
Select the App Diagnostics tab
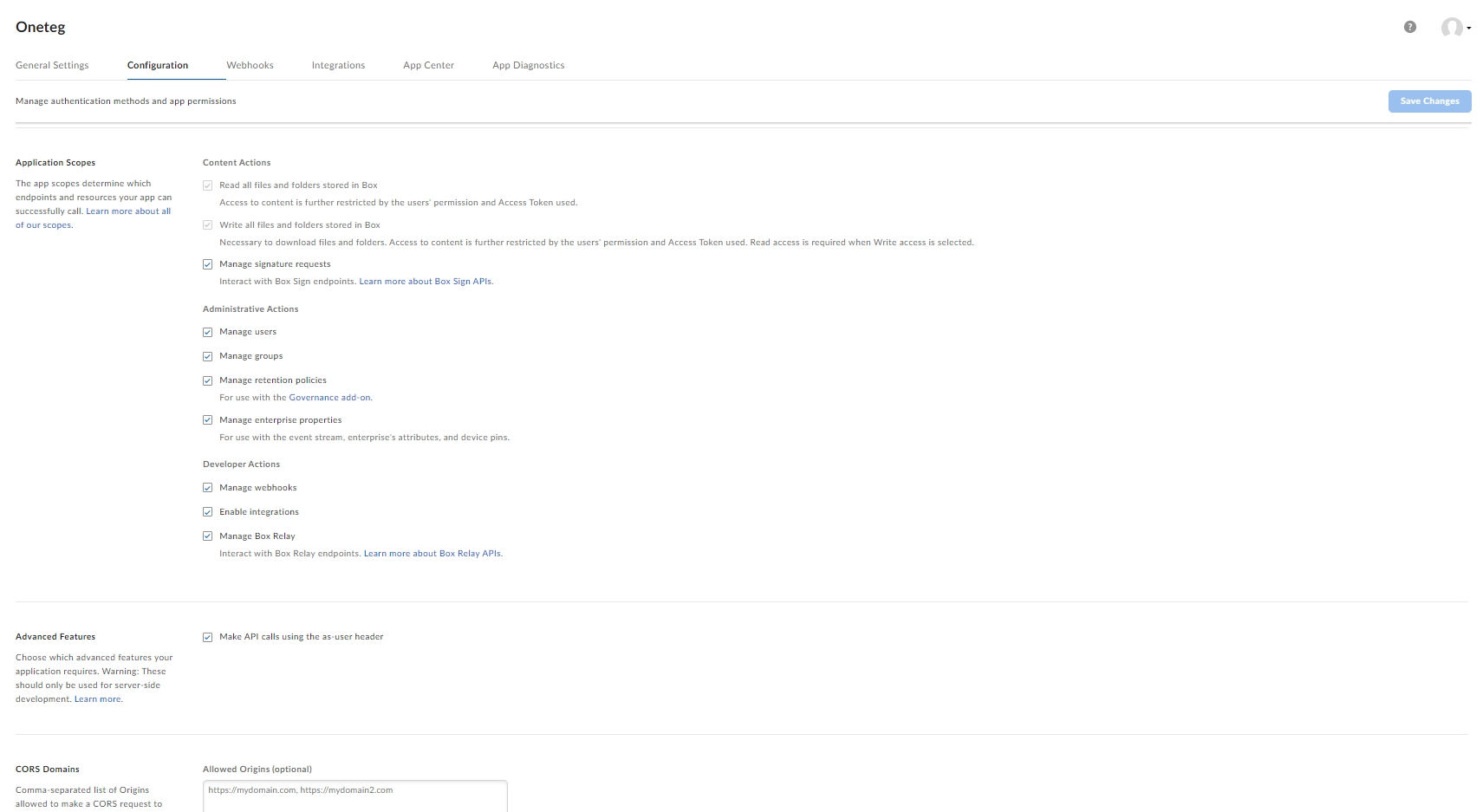[x=528, y=65]
